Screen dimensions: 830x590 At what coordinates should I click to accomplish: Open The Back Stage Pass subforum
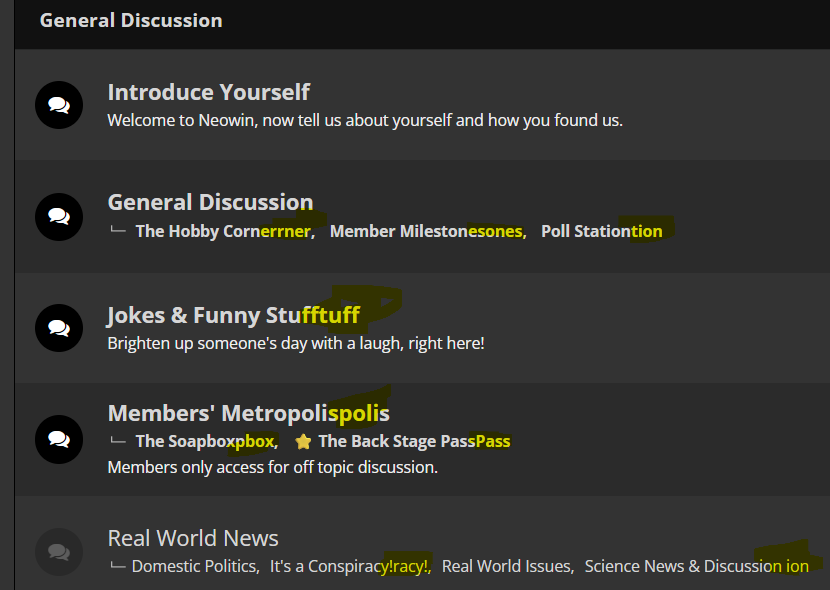[414, 441]
